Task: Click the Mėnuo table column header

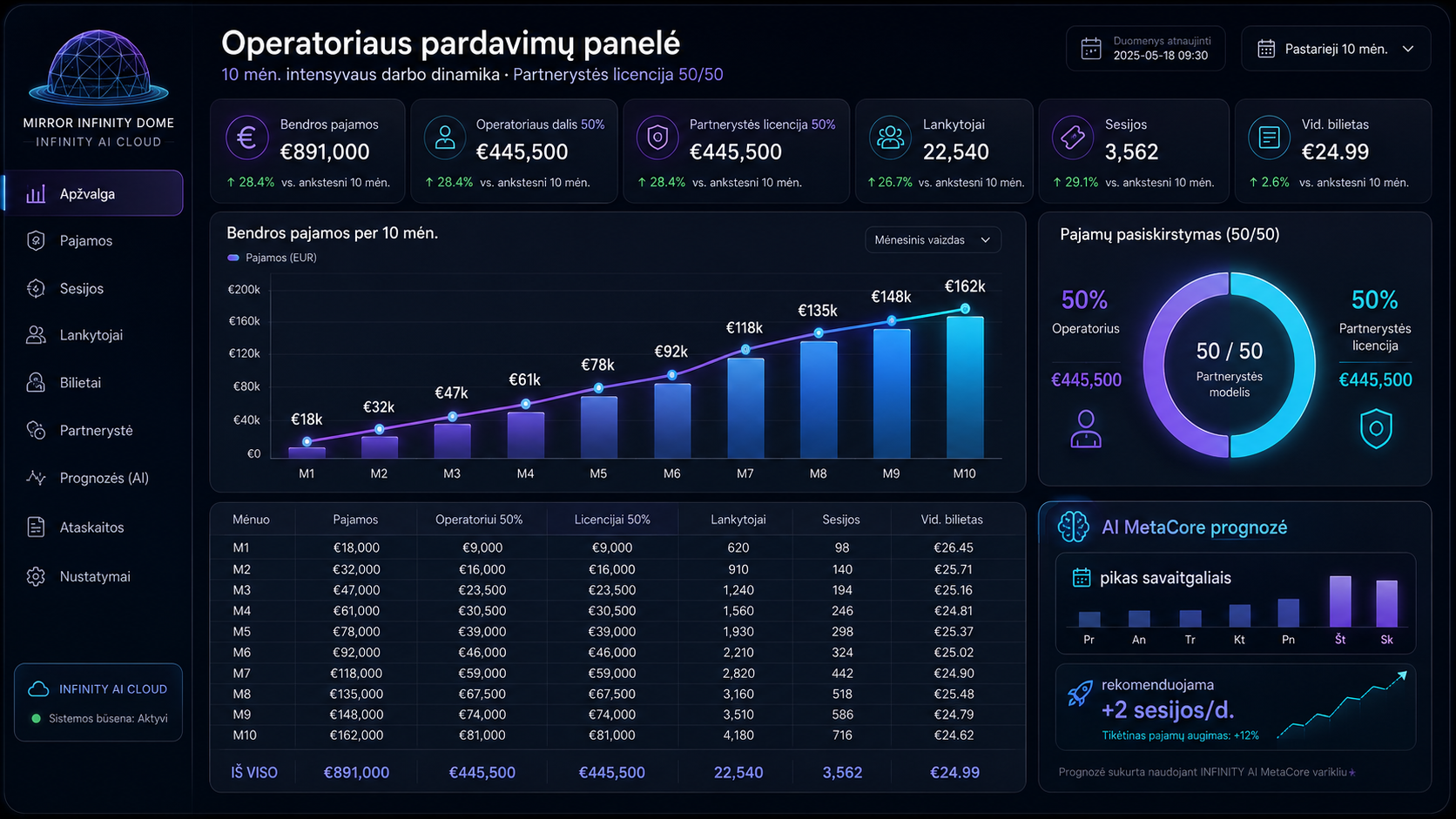Action: point(251,520)
